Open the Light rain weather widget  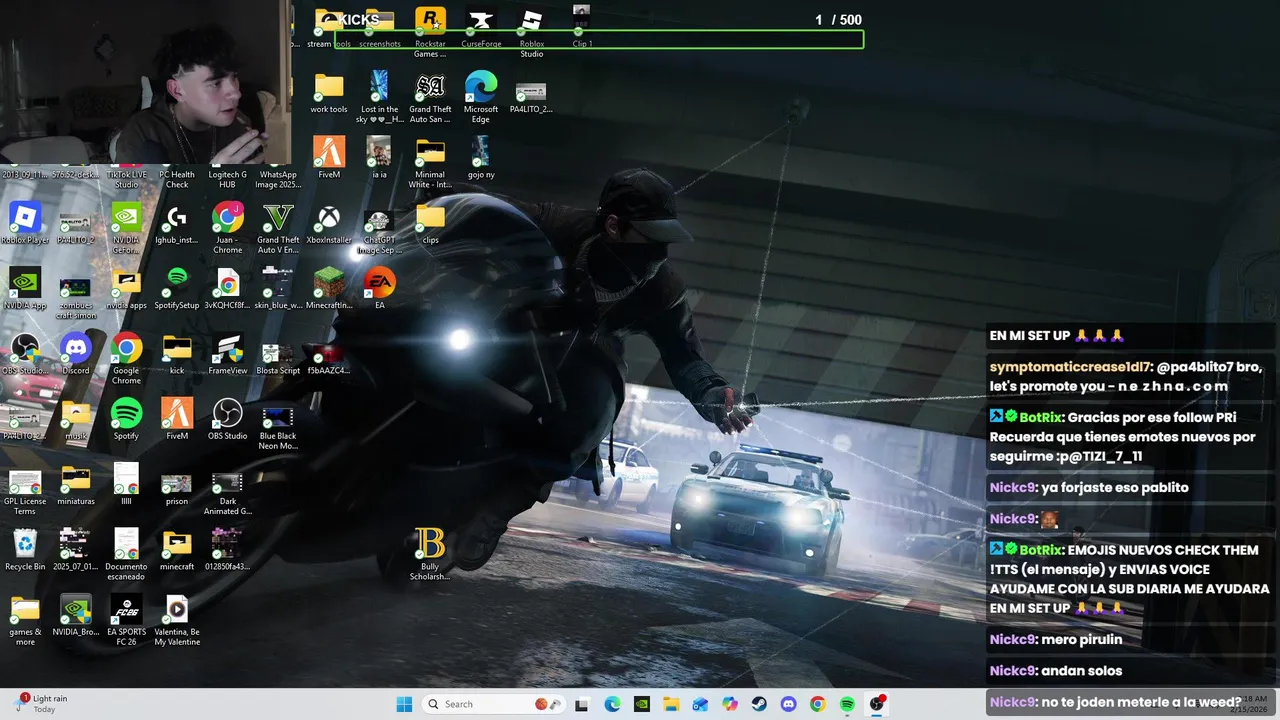pyautogui.click(x=40, y=704)
